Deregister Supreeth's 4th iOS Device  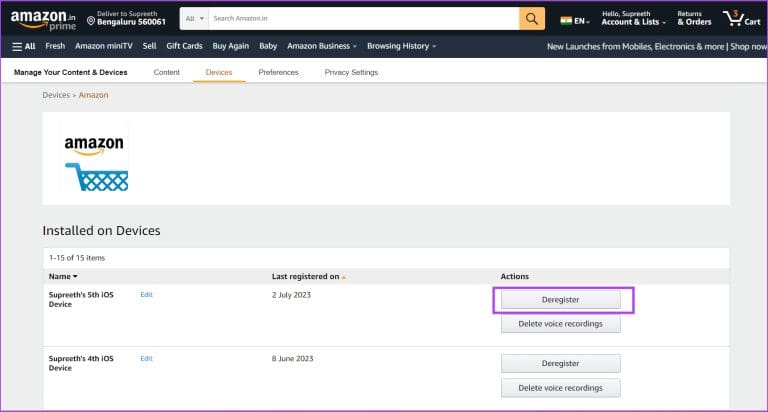(x=560, y=364)
